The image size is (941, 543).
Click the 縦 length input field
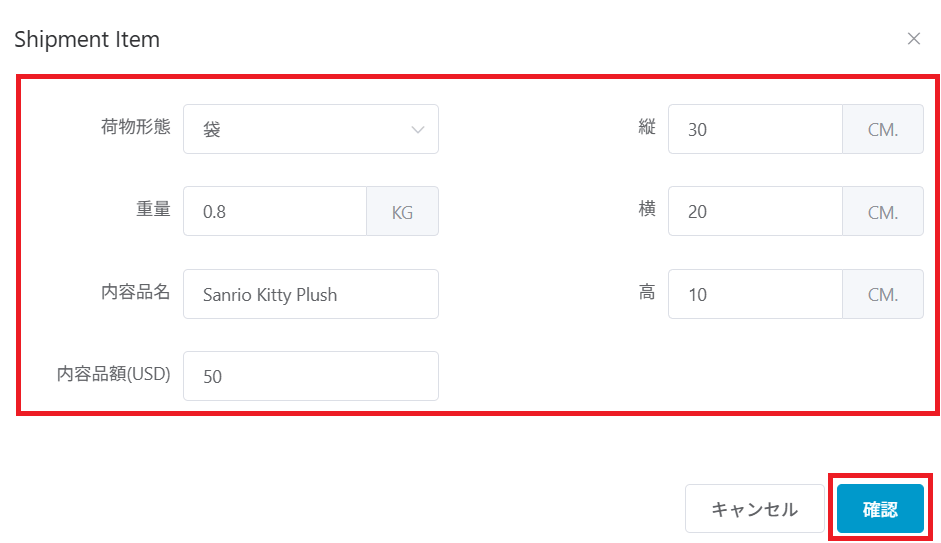[x=755, y=129]
